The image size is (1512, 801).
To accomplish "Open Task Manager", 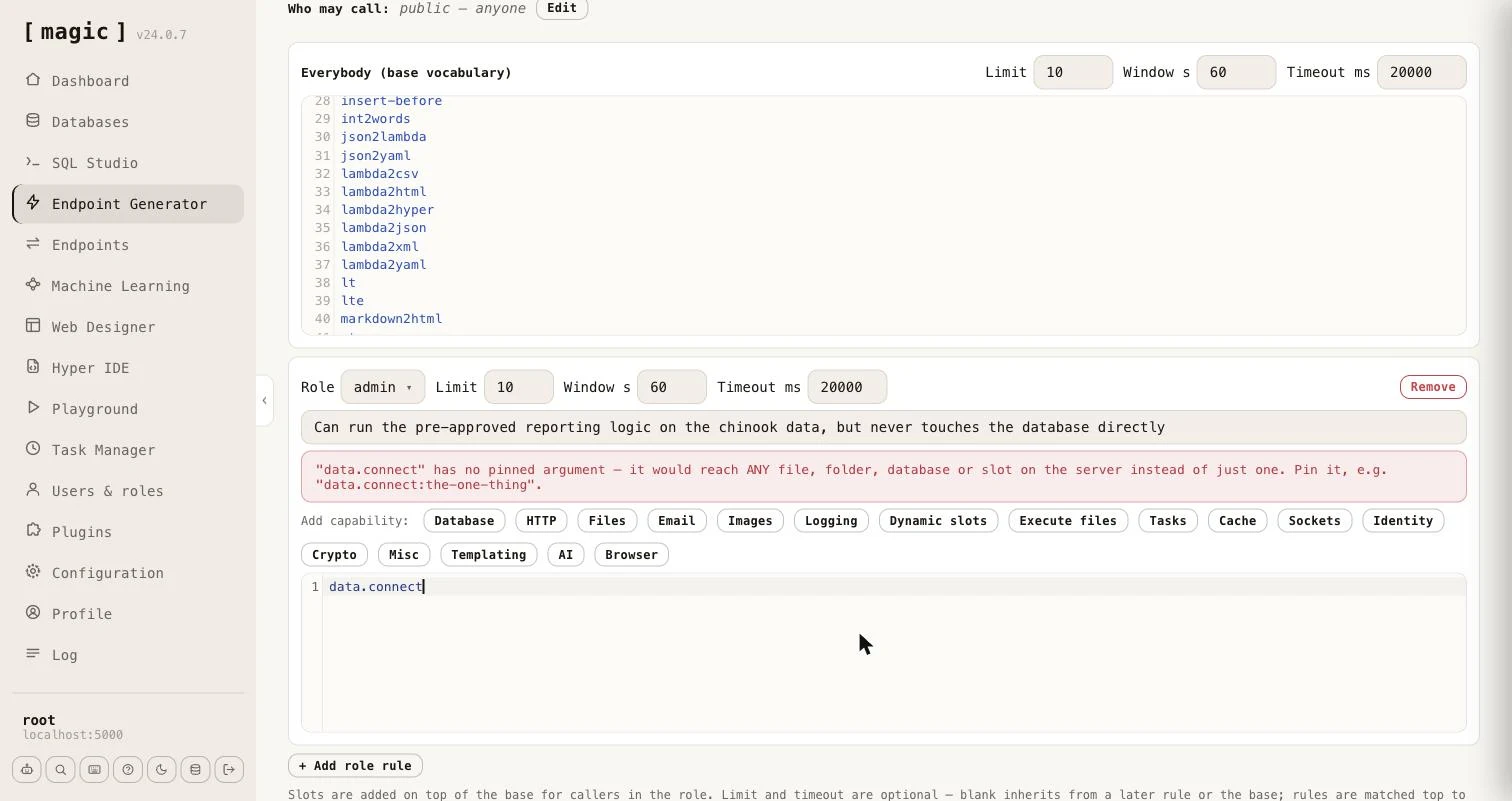I will (x=128, y=450).
